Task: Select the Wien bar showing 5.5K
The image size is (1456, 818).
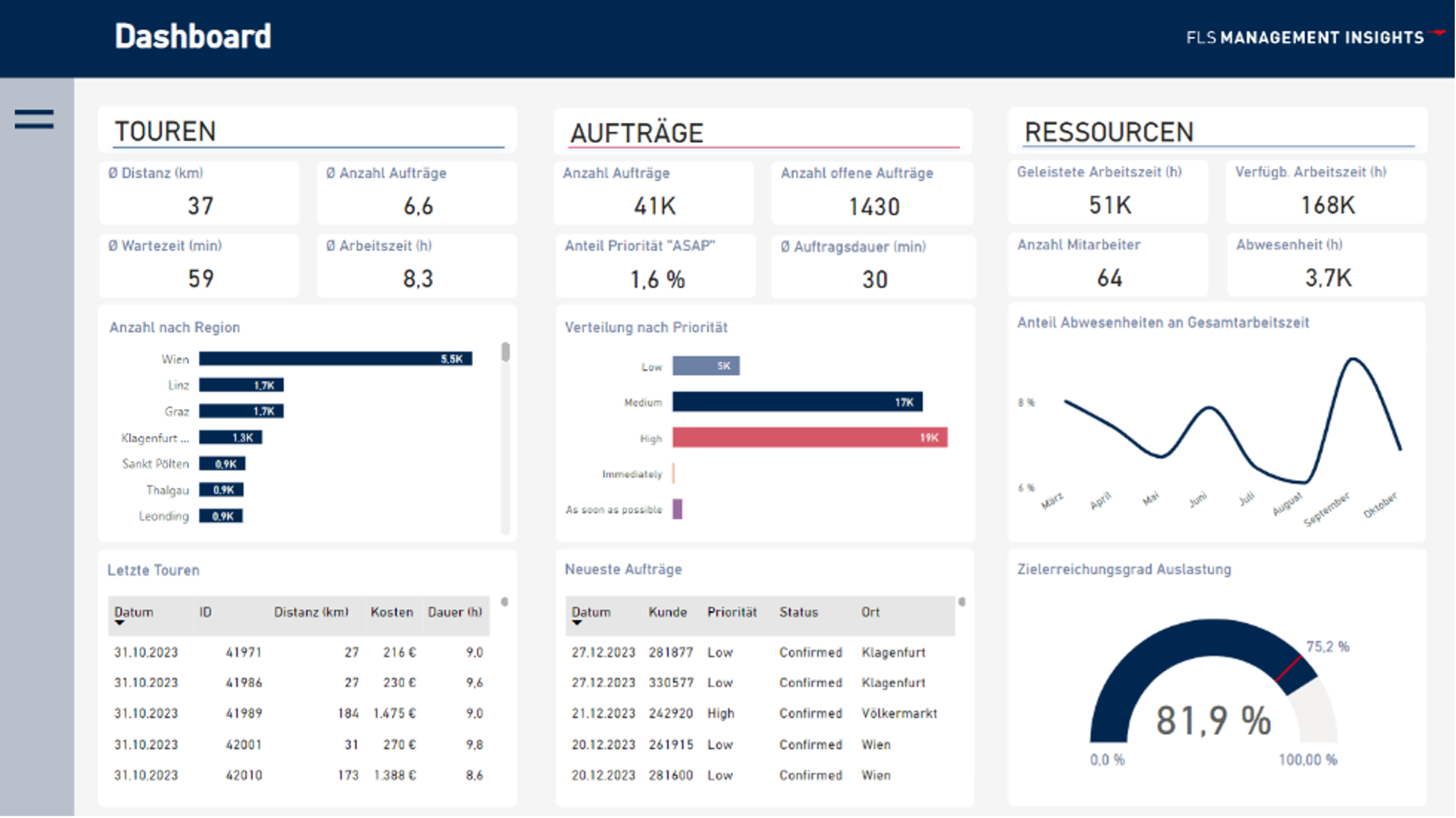Action: (x=335, y=358)
